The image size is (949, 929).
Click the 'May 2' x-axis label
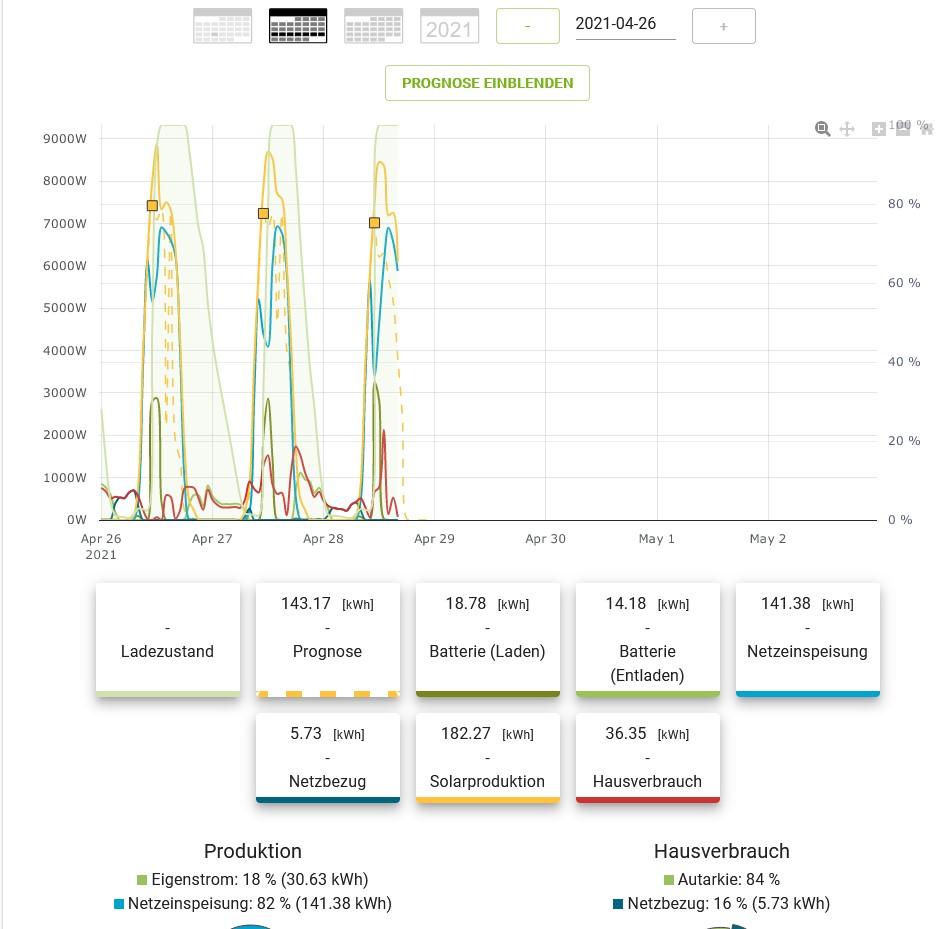tap(767, 539)
